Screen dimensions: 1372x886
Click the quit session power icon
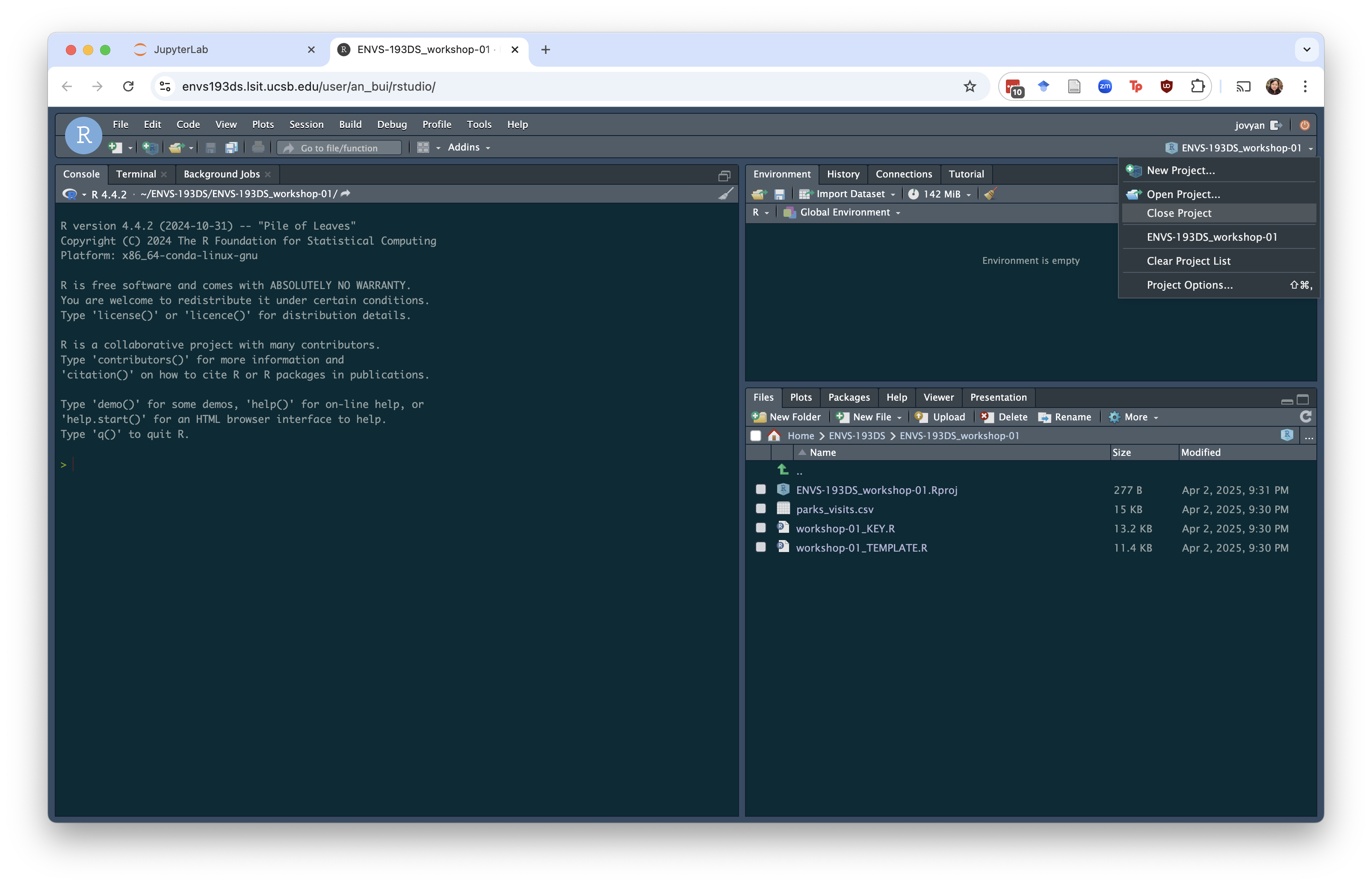[x=1304, y=125]
